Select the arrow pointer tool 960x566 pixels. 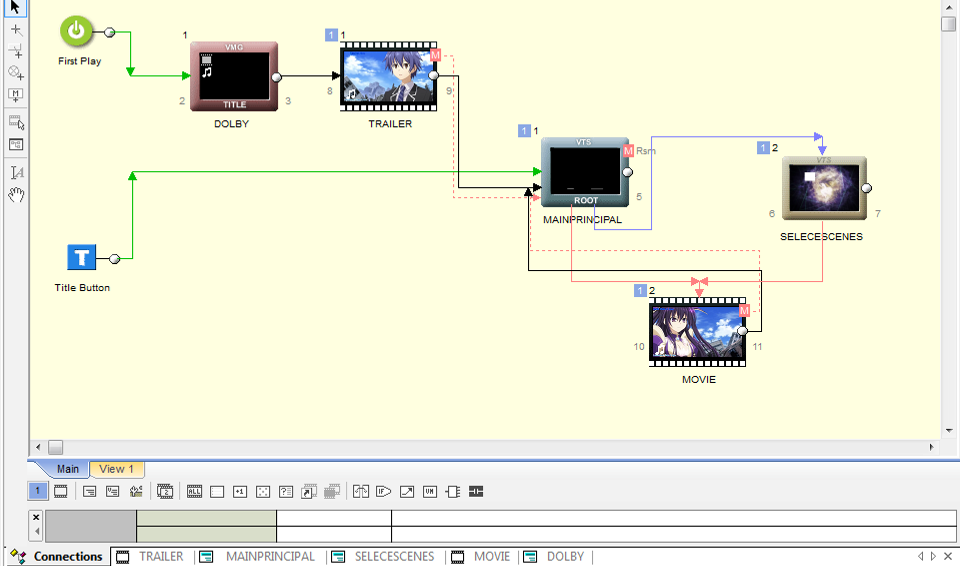[x=15, y=7]
